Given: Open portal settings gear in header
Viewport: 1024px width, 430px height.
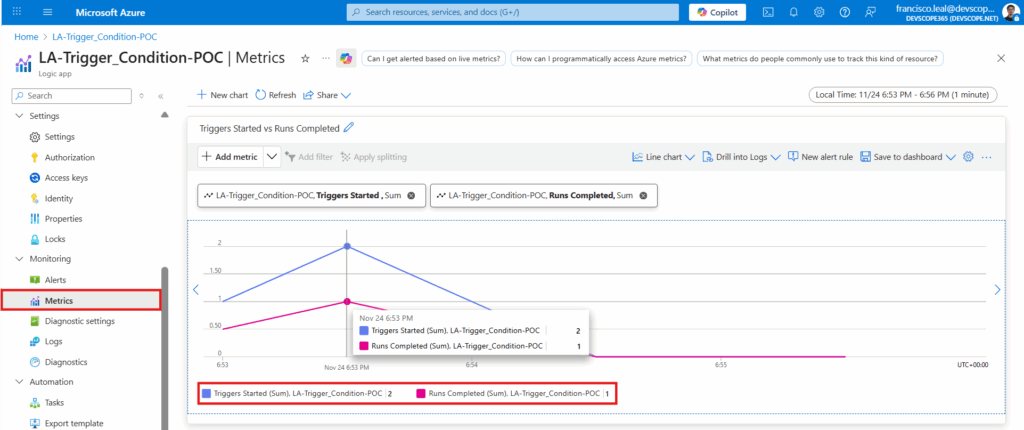Looking at the screenshot, I should click(819, 12).
